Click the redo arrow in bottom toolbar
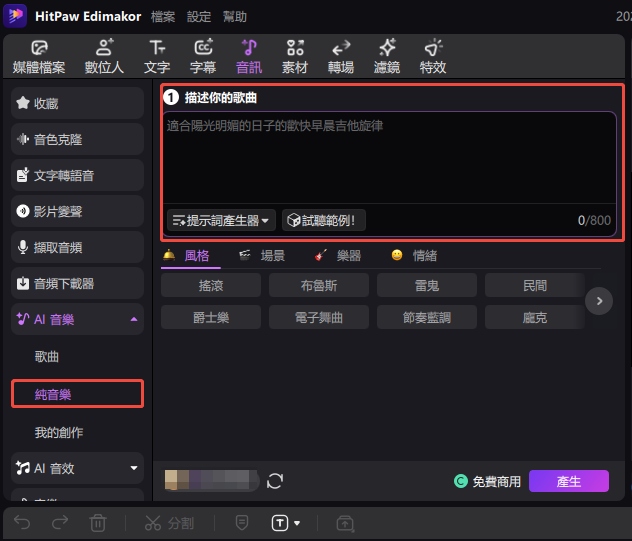 pyautogui.click(x=60, y=522)
